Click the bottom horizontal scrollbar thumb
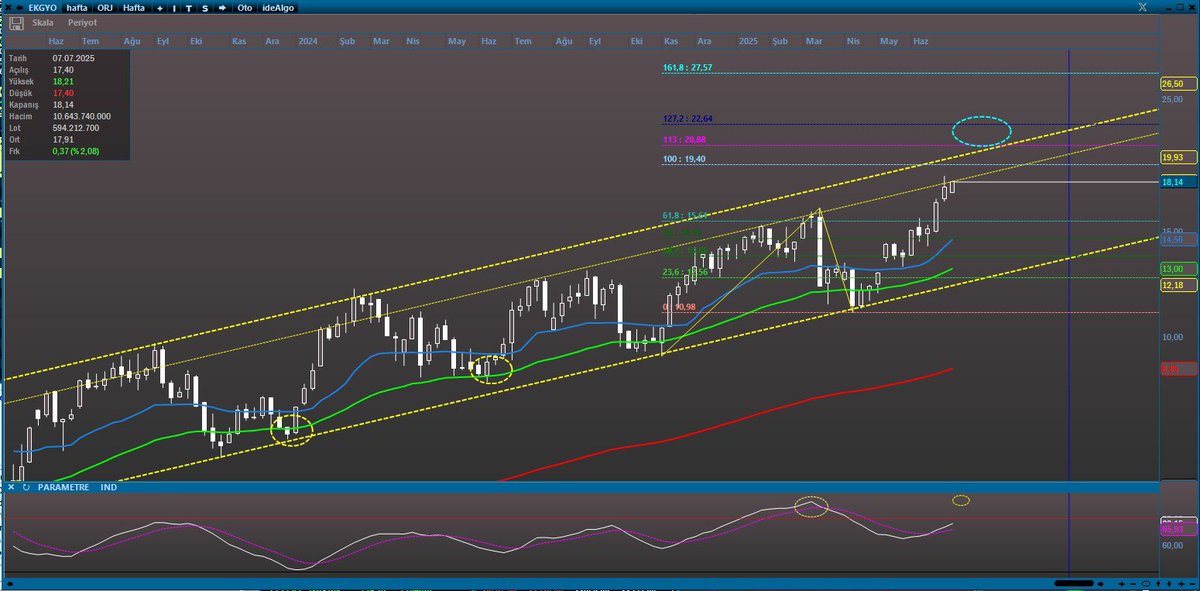 (x=1074, y=583)
